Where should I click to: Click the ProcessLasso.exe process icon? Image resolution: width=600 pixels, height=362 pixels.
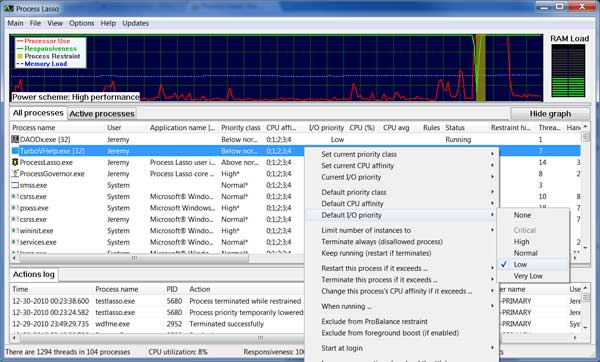coord(15,162)
